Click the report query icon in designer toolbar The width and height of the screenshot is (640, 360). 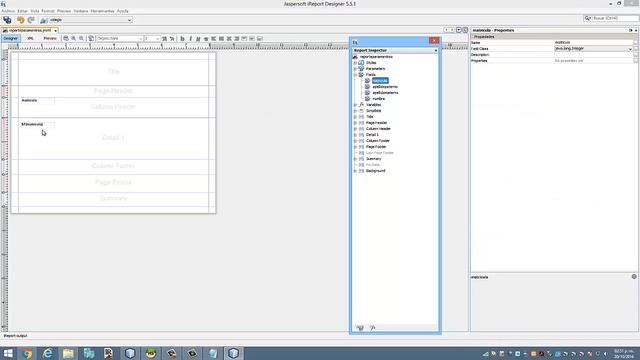tap(66, 38)
